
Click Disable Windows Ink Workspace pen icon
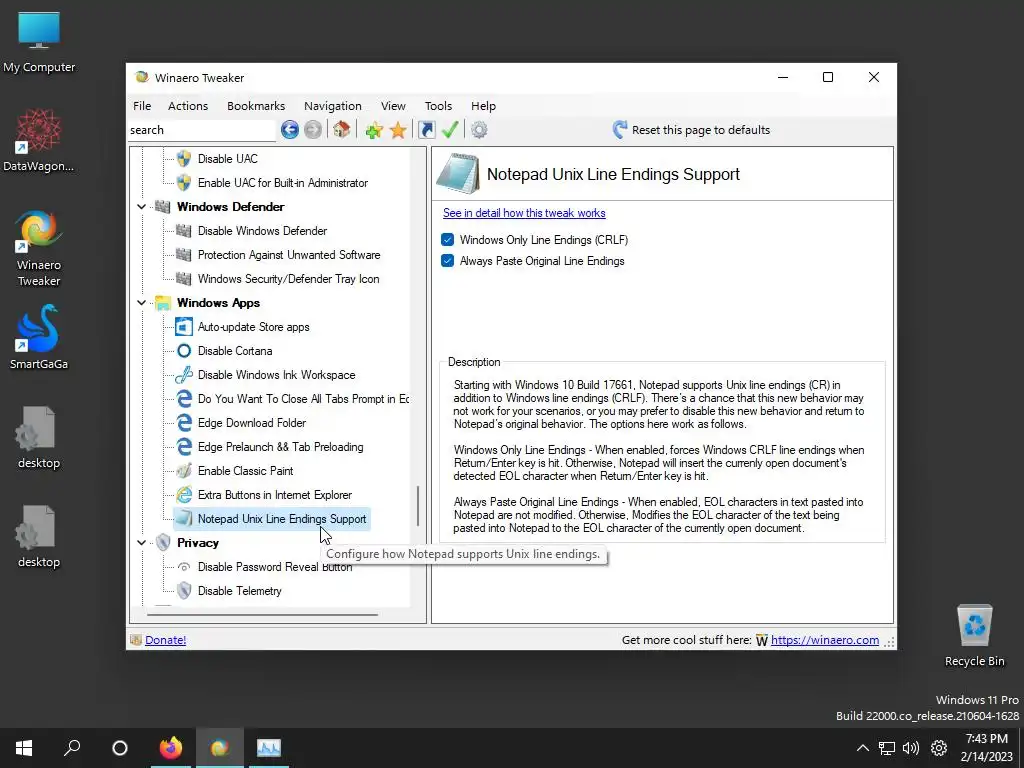(x=184, y=375)
